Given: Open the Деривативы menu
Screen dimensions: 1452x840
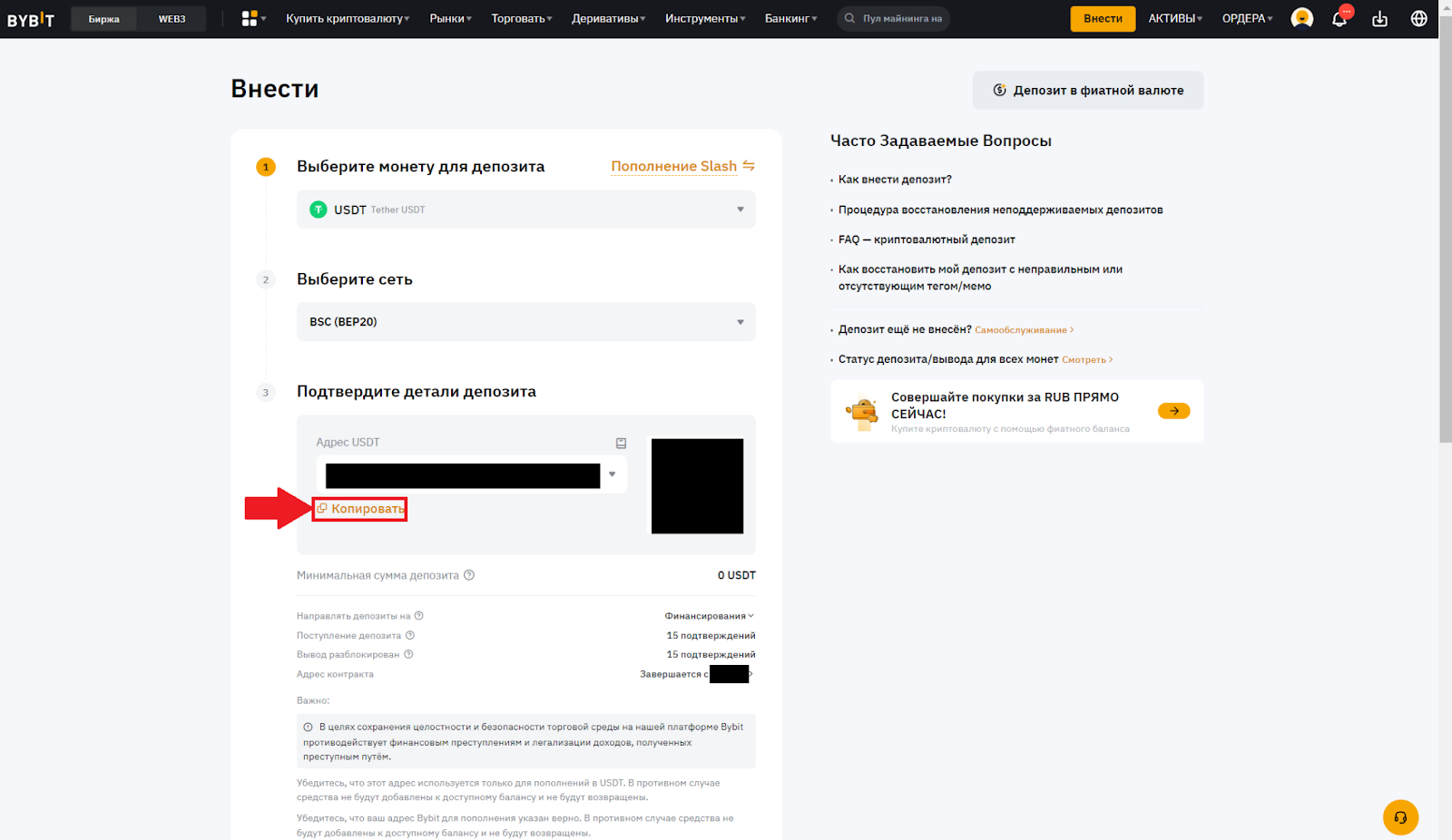Looking at the screenshot, I should point(608,18).
